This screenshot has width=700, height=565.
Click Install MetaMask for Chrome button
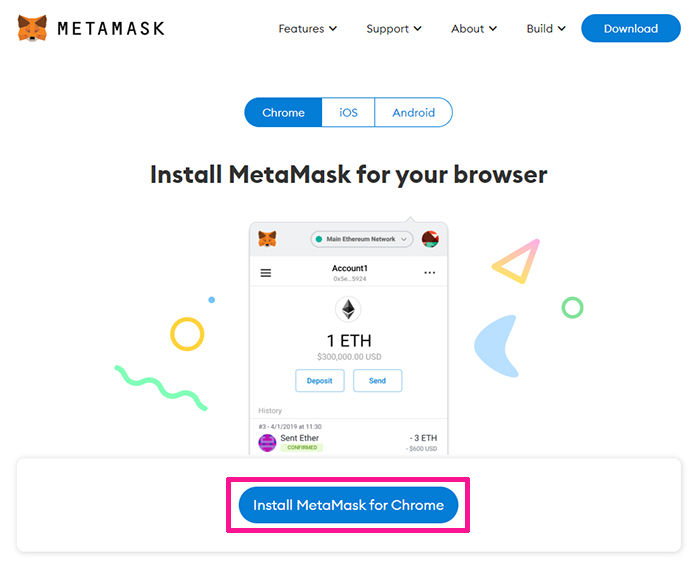coord(348,505)
